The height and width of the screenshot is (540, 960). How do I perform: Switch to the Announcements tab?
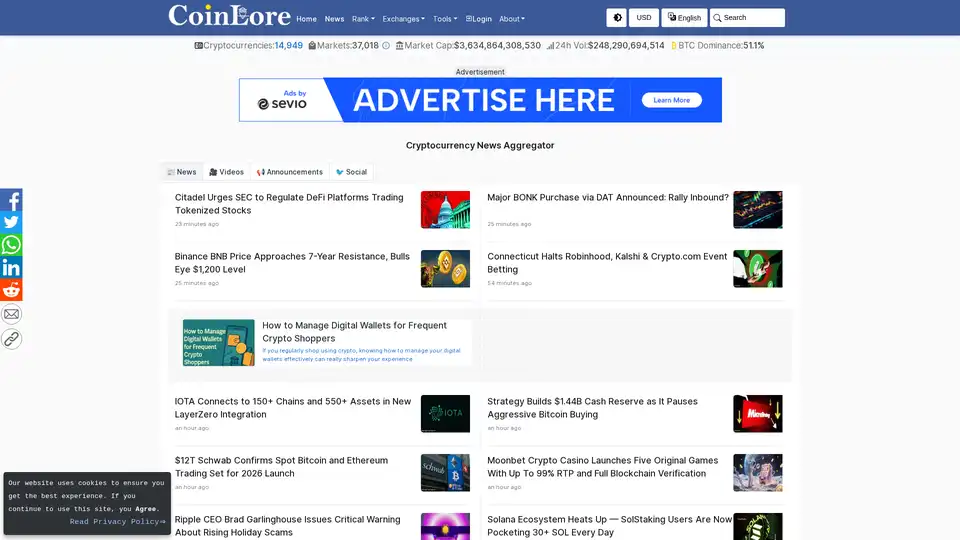coord(290,172)
